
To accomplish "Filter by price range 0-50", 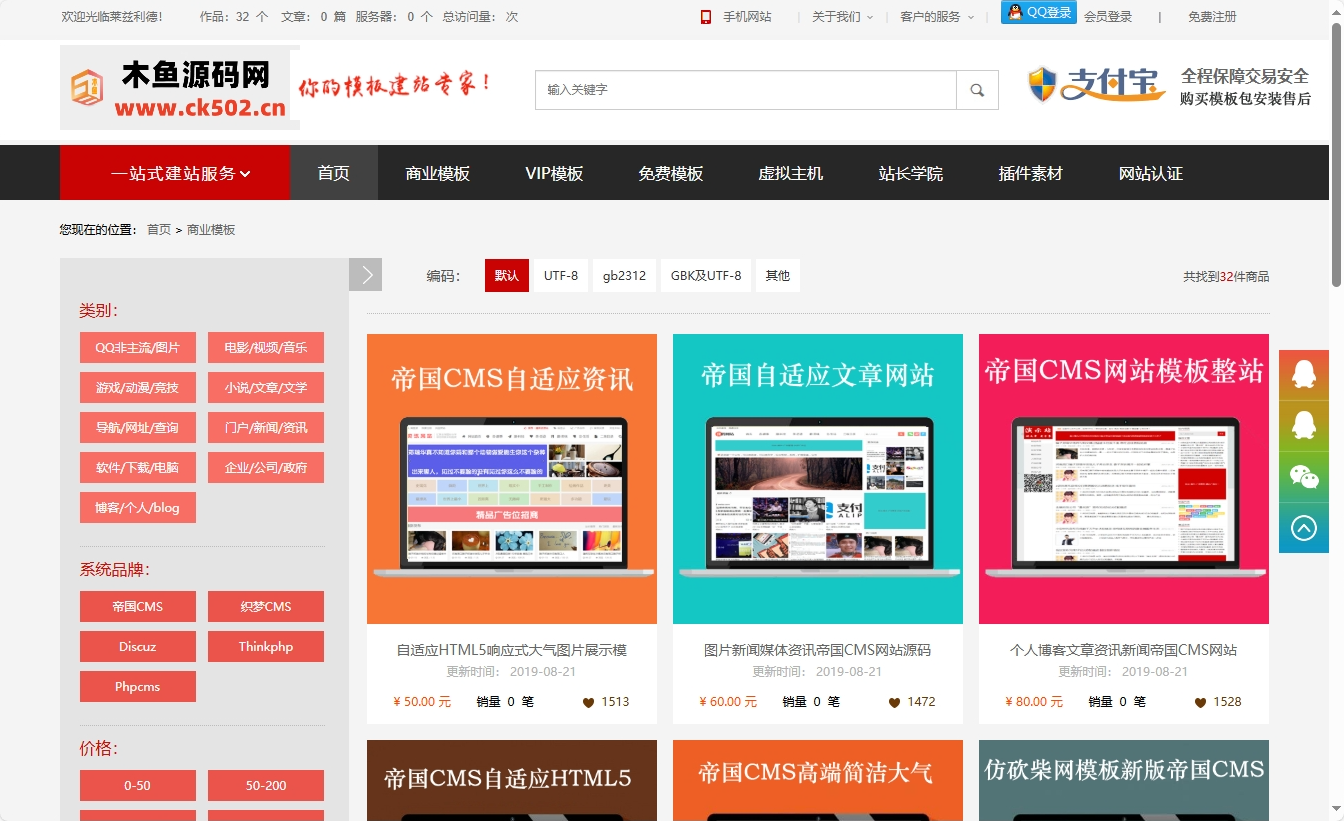I will tap(138, 786).
